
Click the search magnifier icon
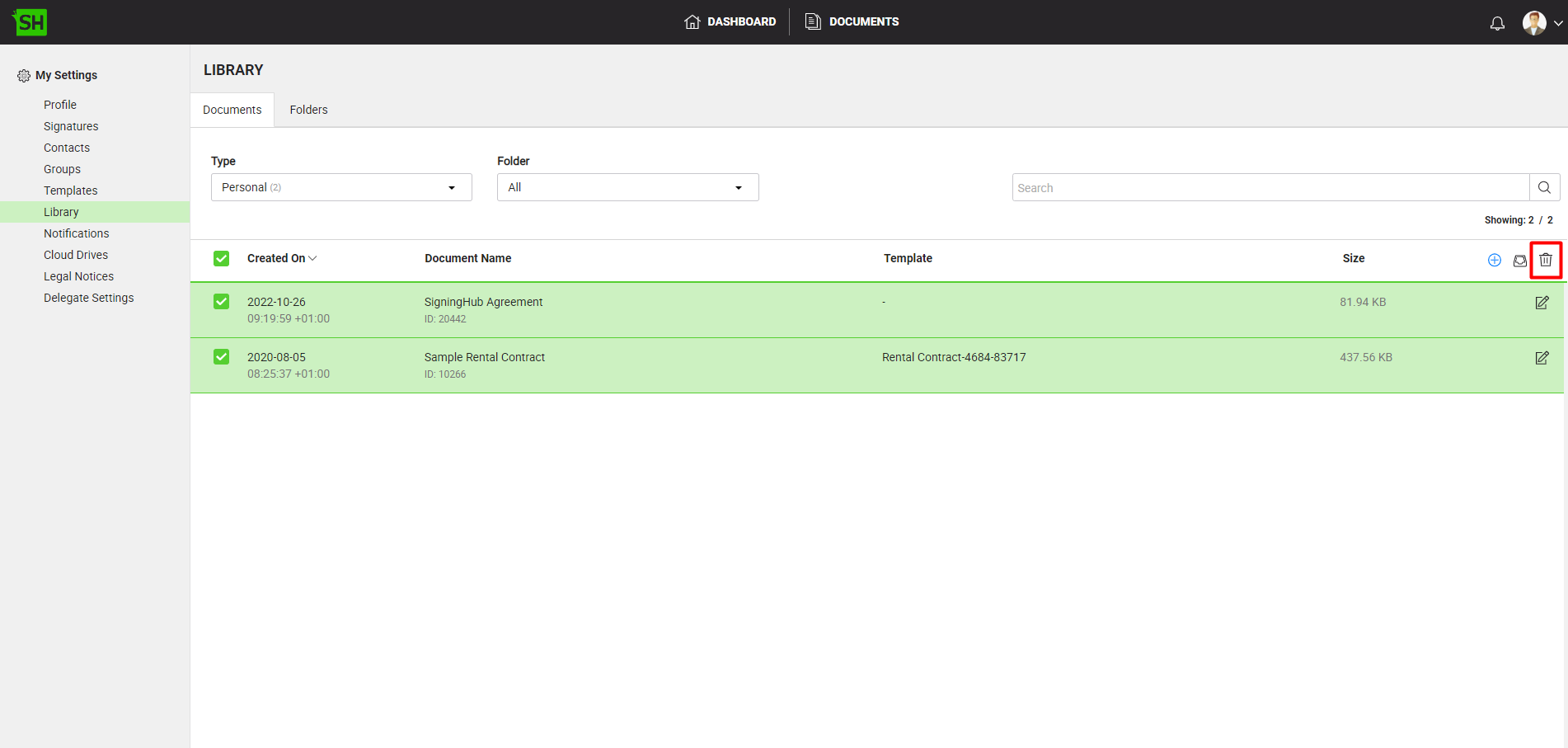coord(1543,187)
